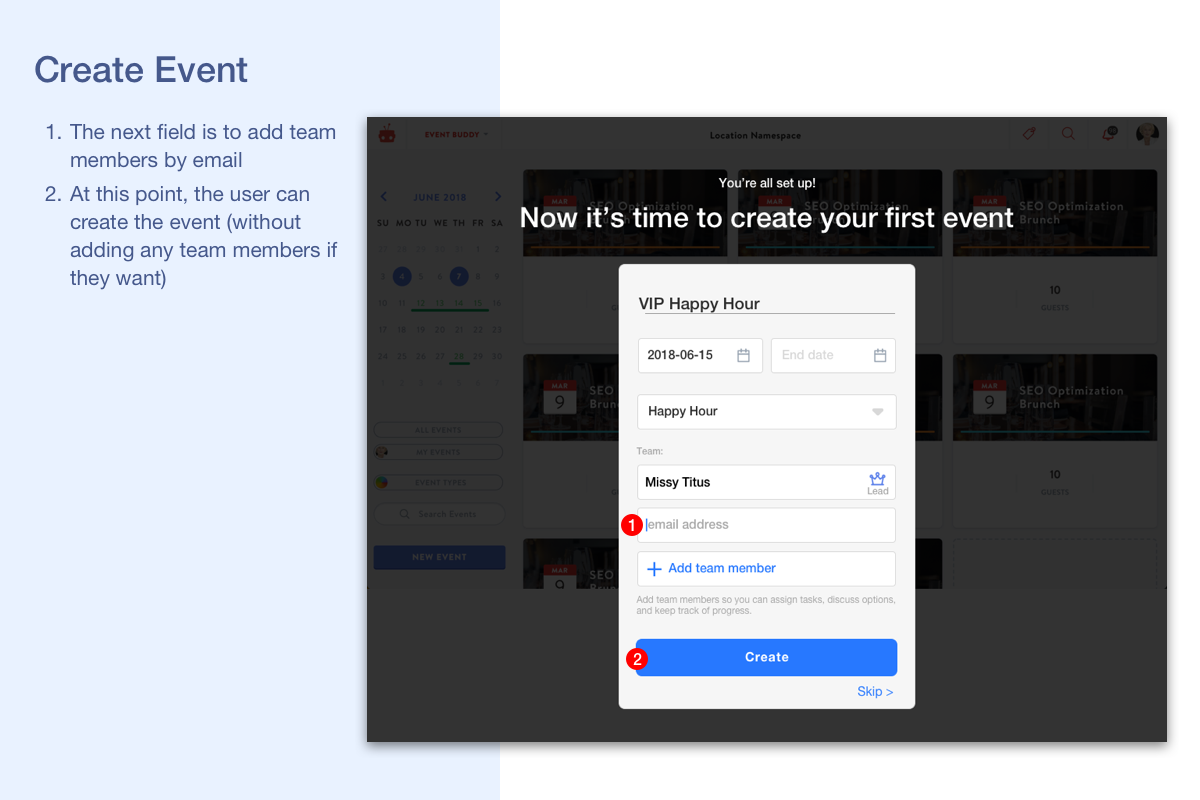Click the plus icon to add member
The height and width of the screenshot is (800, 1200).
(x=654, y=569)
